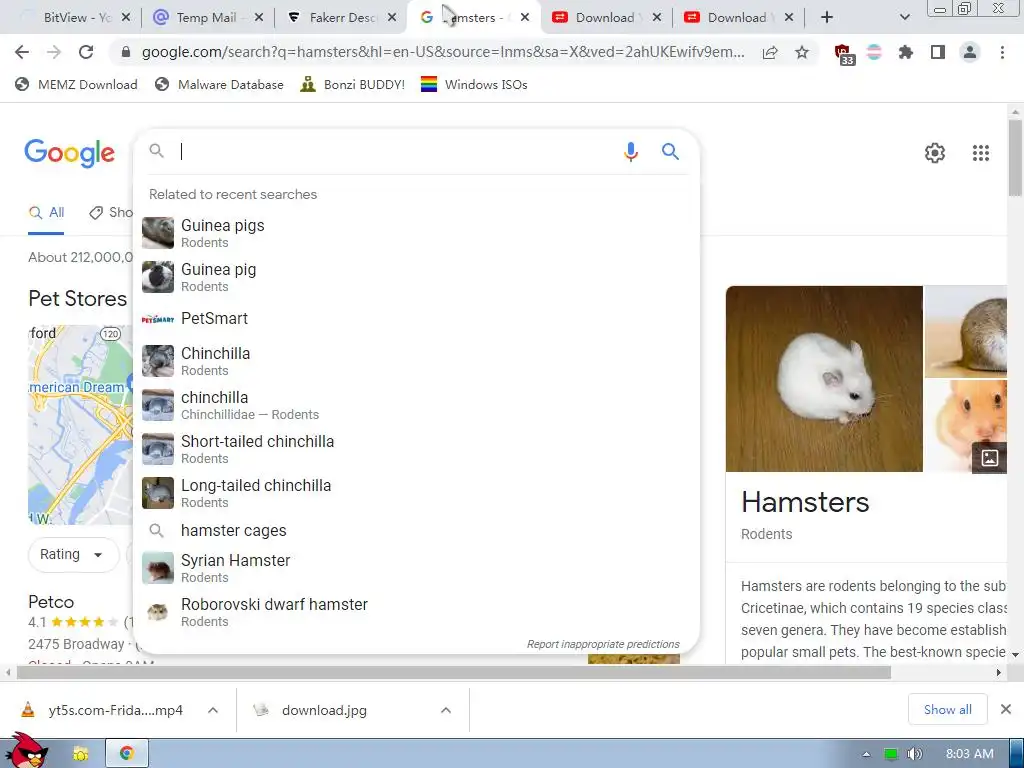Open a new browser tab
1024x768 pixels.
tap(827, 18)
